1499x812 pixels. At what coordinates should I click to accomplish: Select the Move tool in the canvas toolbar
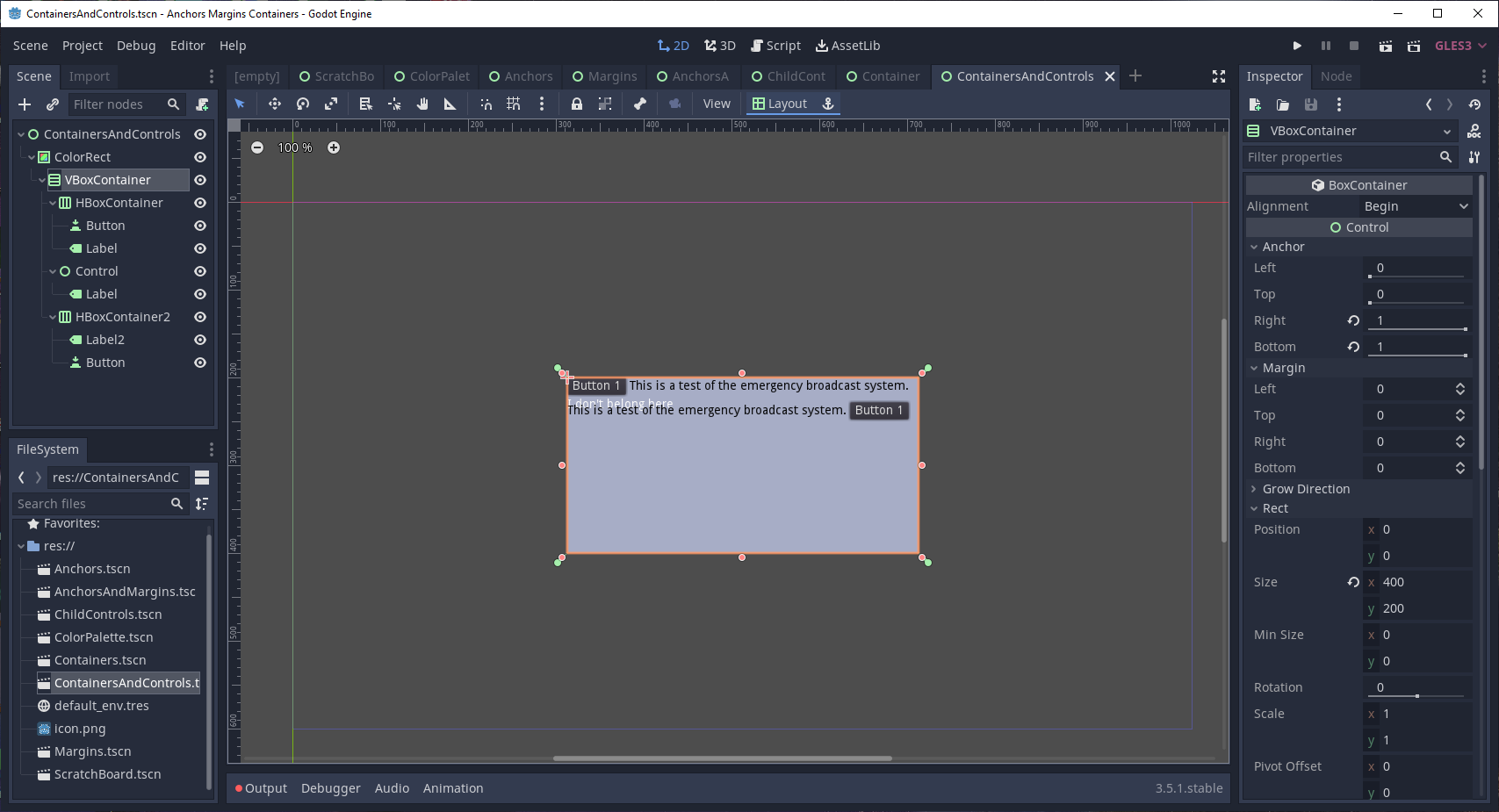[274, 104]
